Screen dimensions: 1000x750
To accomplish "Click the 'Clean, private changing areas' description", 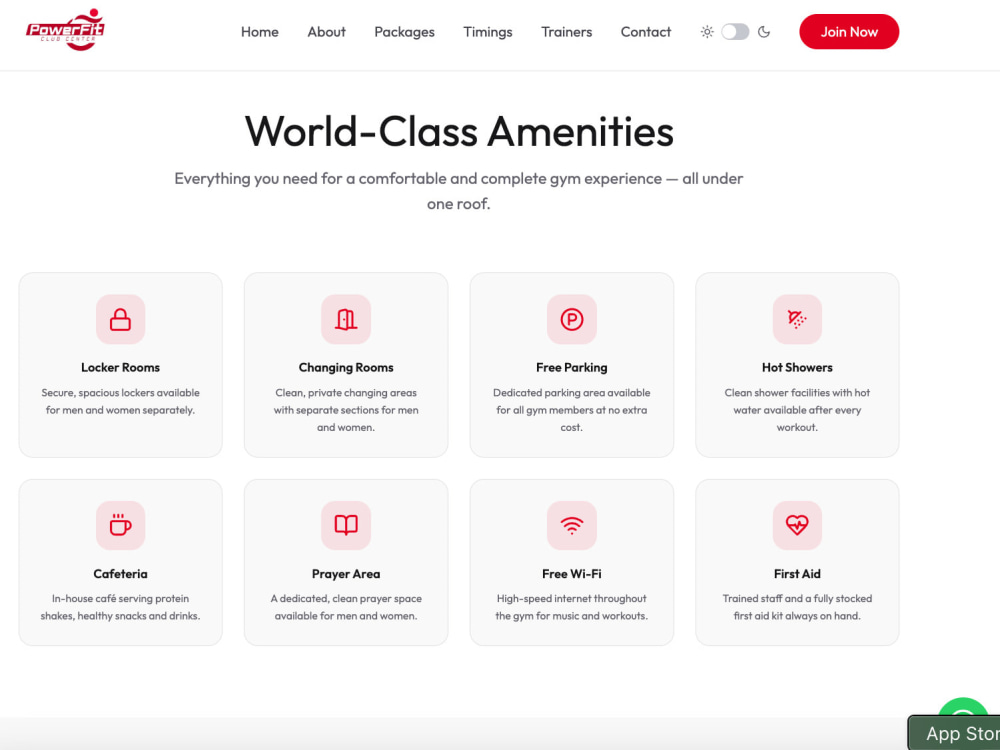I will click(x=346, y=410).
